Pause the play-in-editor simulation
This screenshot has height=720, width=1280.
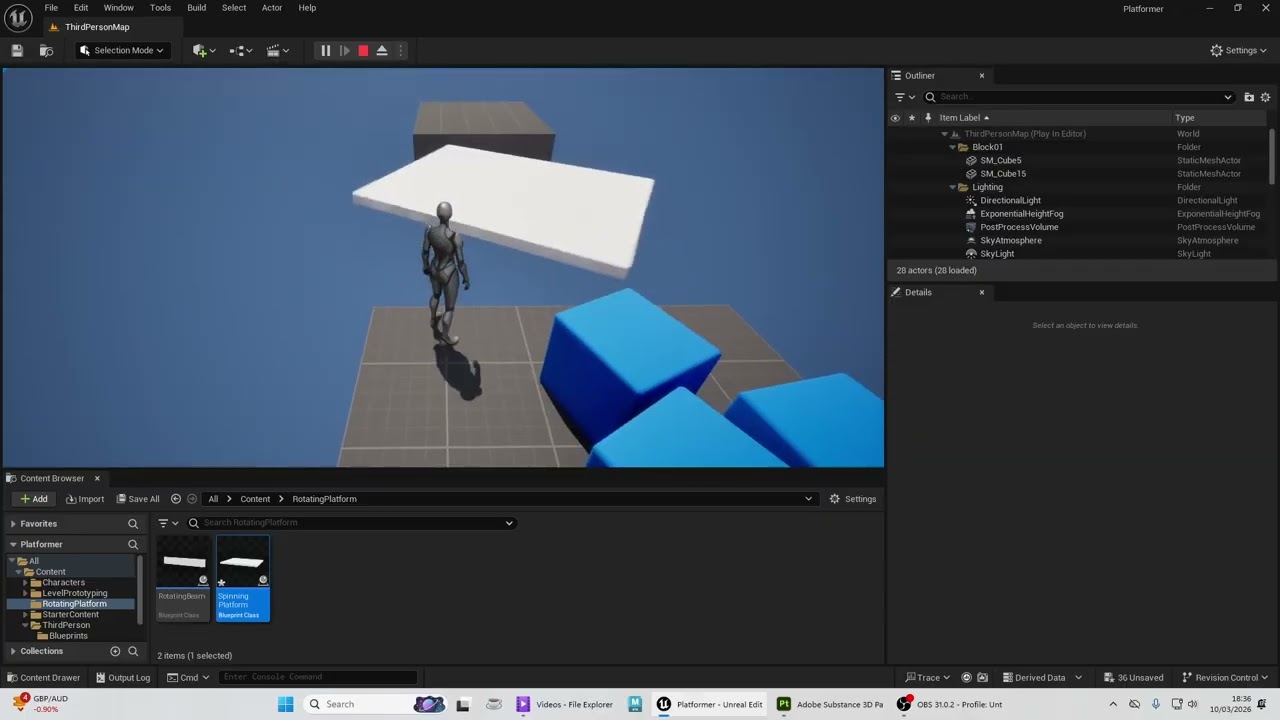[325, 50]
